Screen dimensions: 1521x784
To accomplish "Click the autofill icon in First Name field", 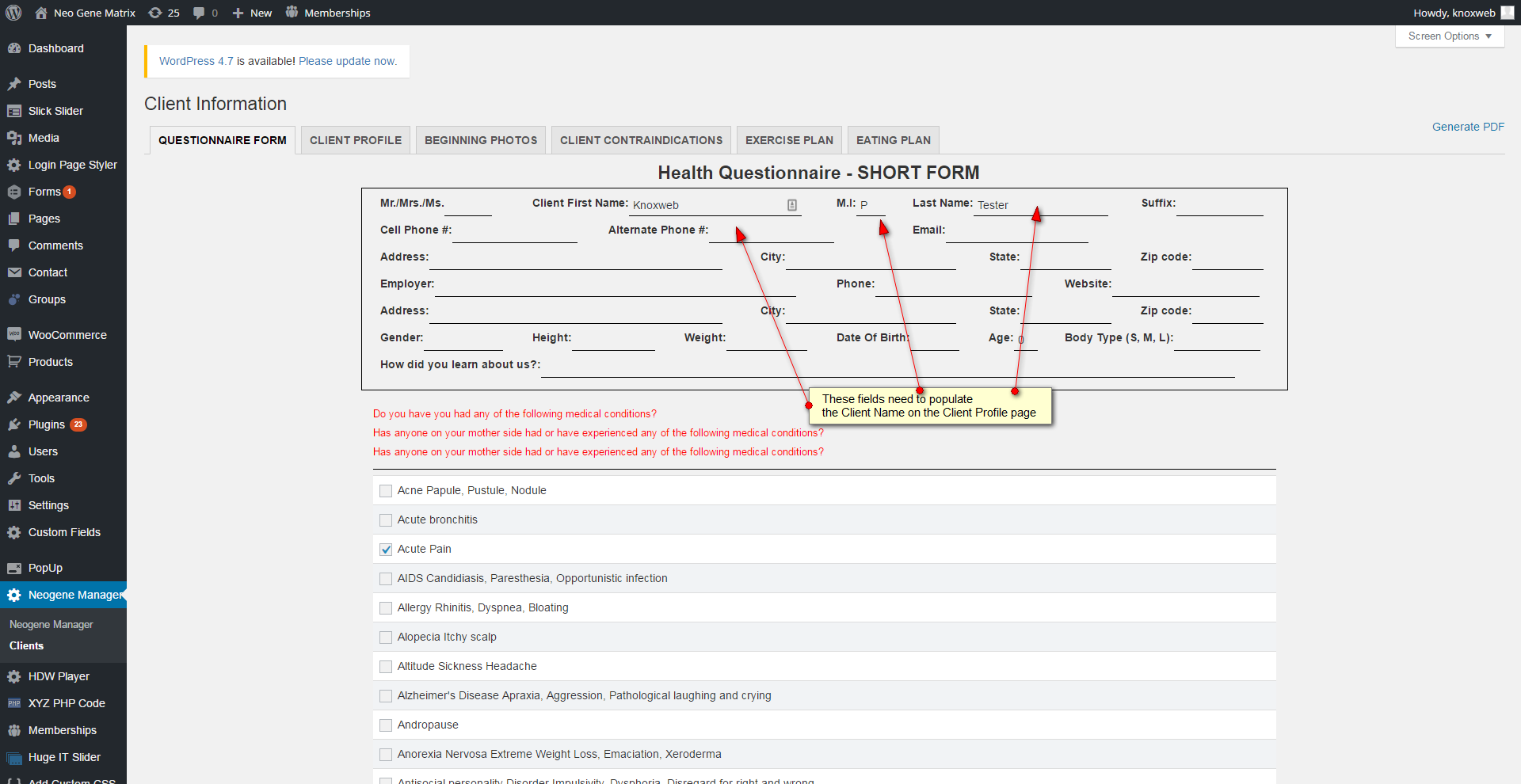I will pyautogui.click(x=791, y=205).
